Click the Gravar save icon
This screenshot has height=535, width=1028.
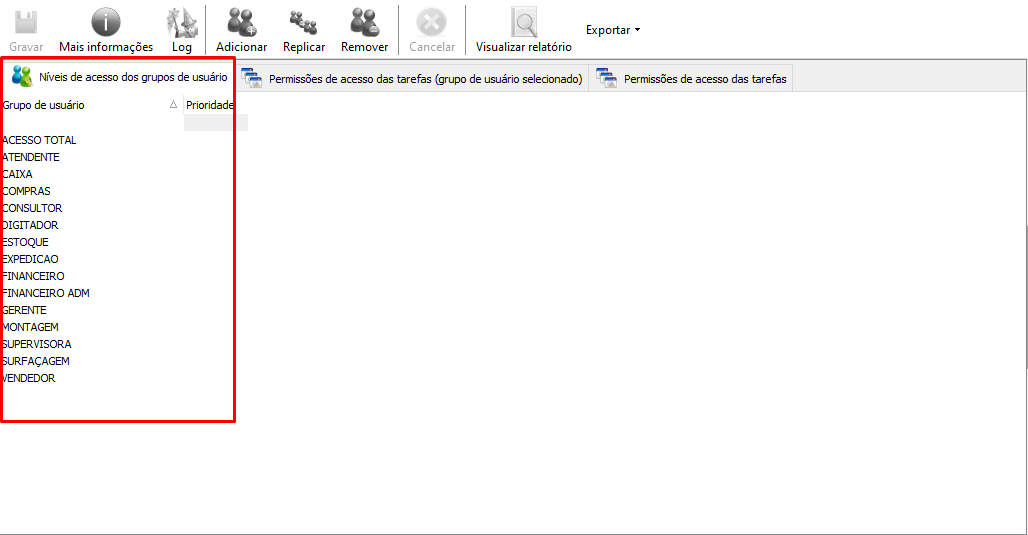(26, 22)
